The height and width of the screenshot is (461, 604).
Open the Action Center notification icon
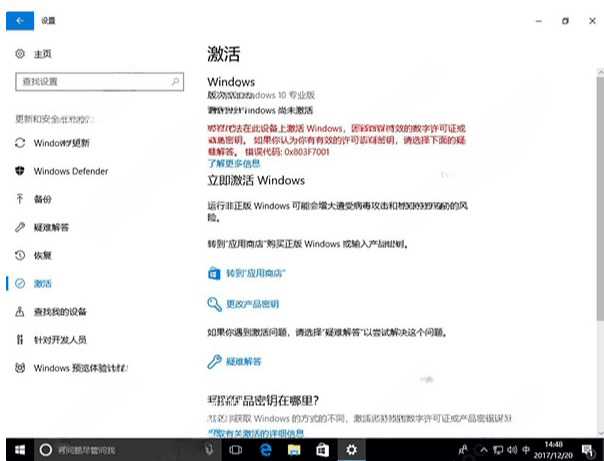pyautogui.click(x=588, y=449)
